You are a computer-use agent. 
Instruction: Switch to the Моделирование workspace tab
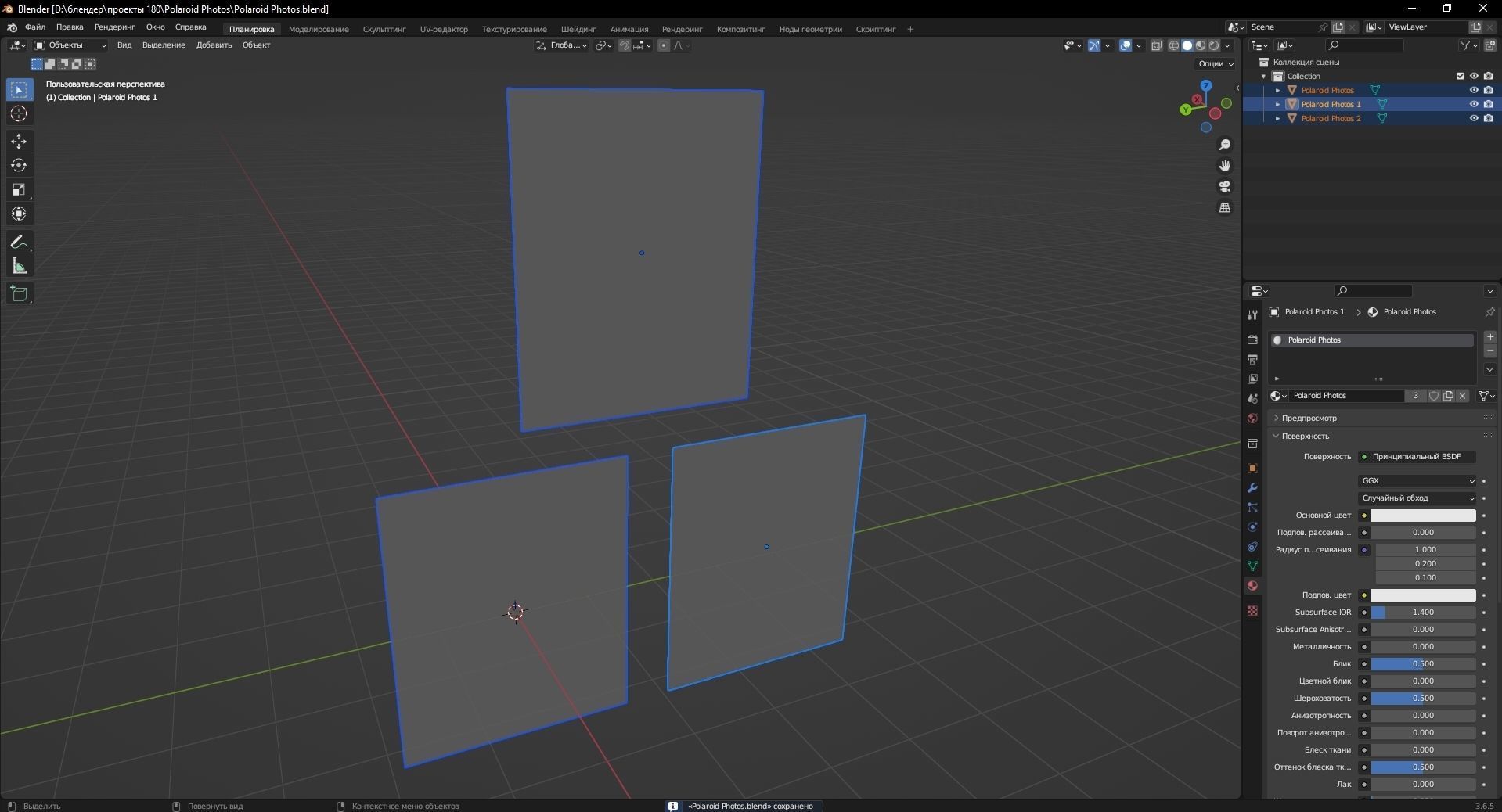point(319,30)
